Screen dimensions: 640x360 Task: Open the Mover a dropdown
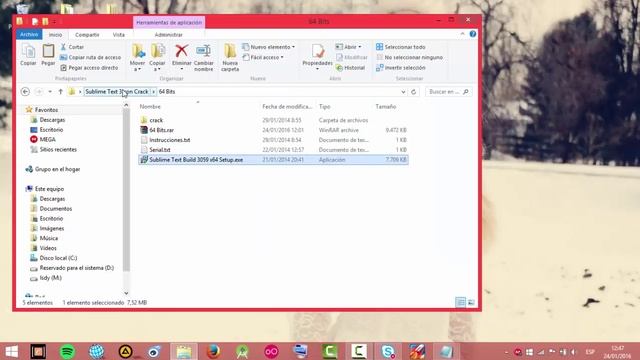138,58
